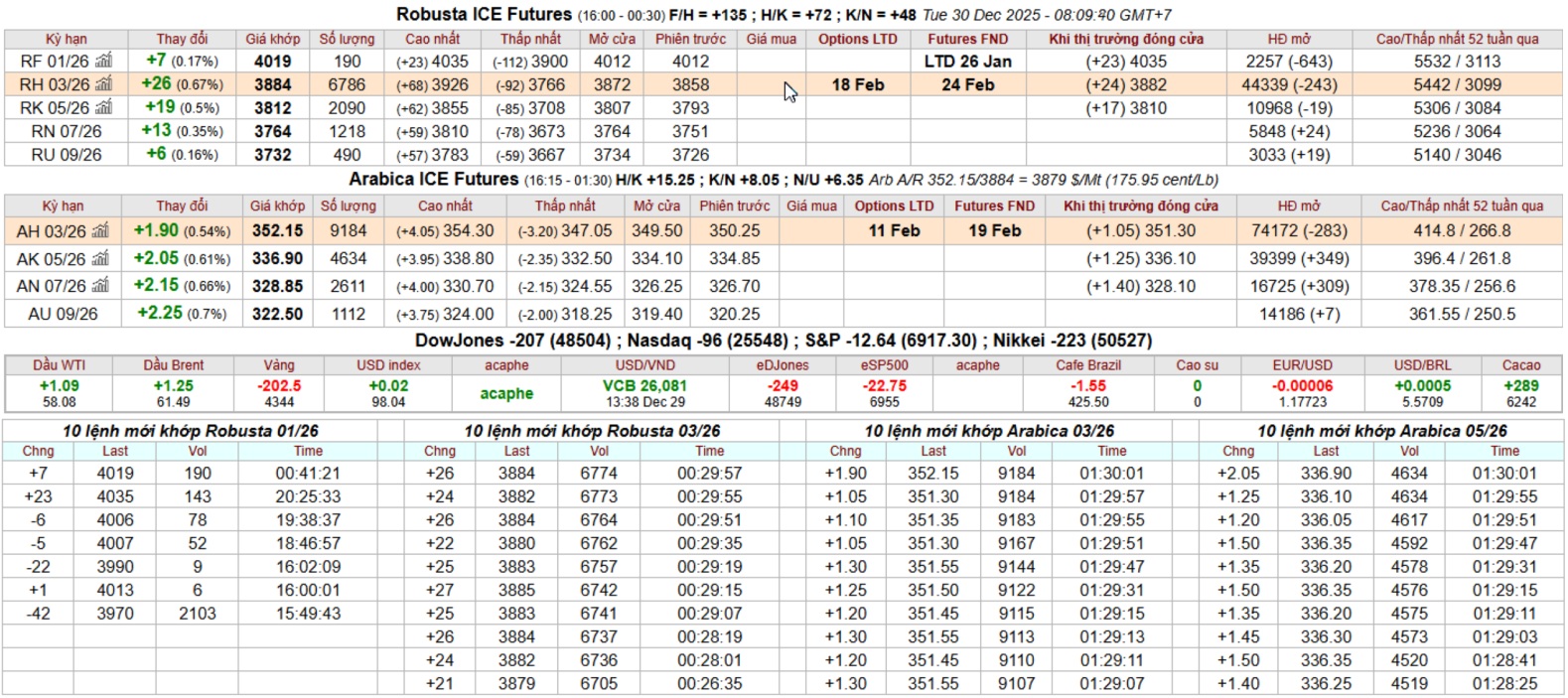The width and height of the screenshot is (1568, 698).
Task: Click the Futures FND header in Arabica table
Action: (994, 207)
